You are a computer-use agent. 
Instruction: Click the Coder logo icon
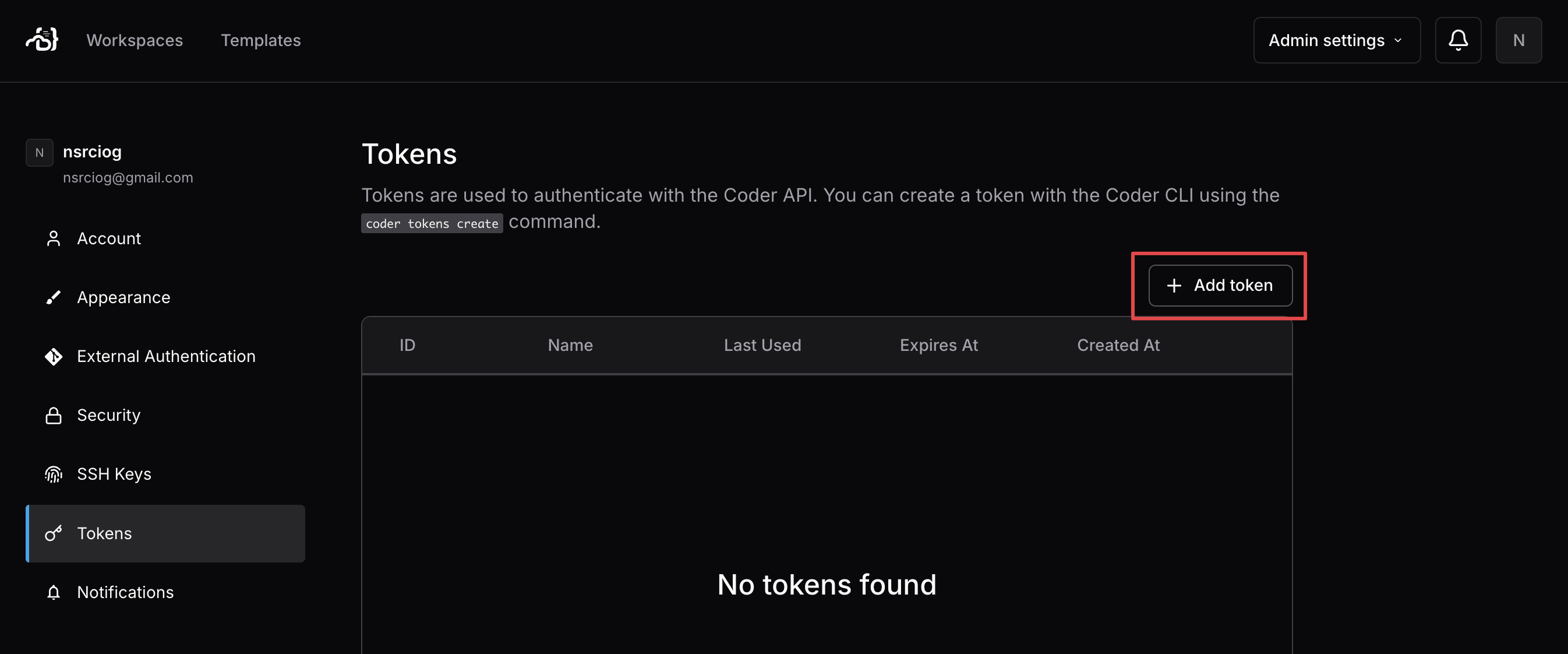pos(40,39)
